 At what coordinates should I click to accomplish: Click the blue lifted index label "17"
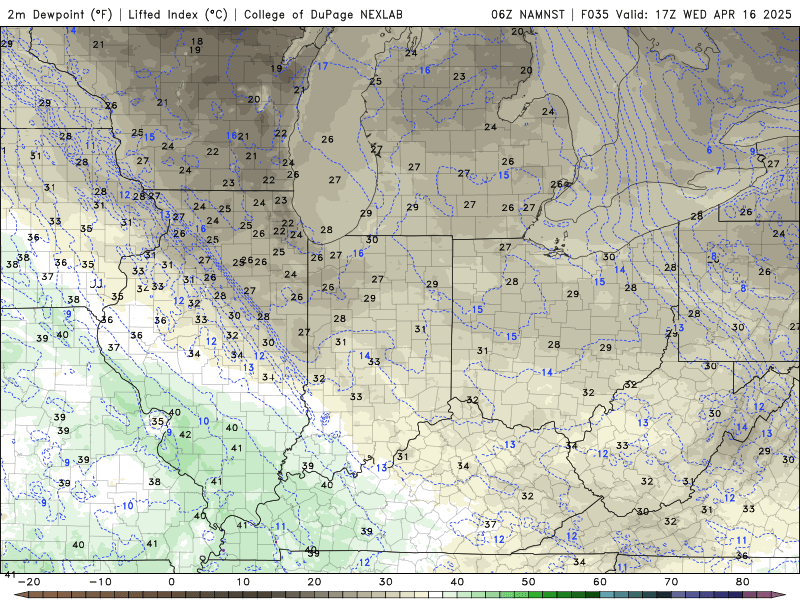point(322,66)
